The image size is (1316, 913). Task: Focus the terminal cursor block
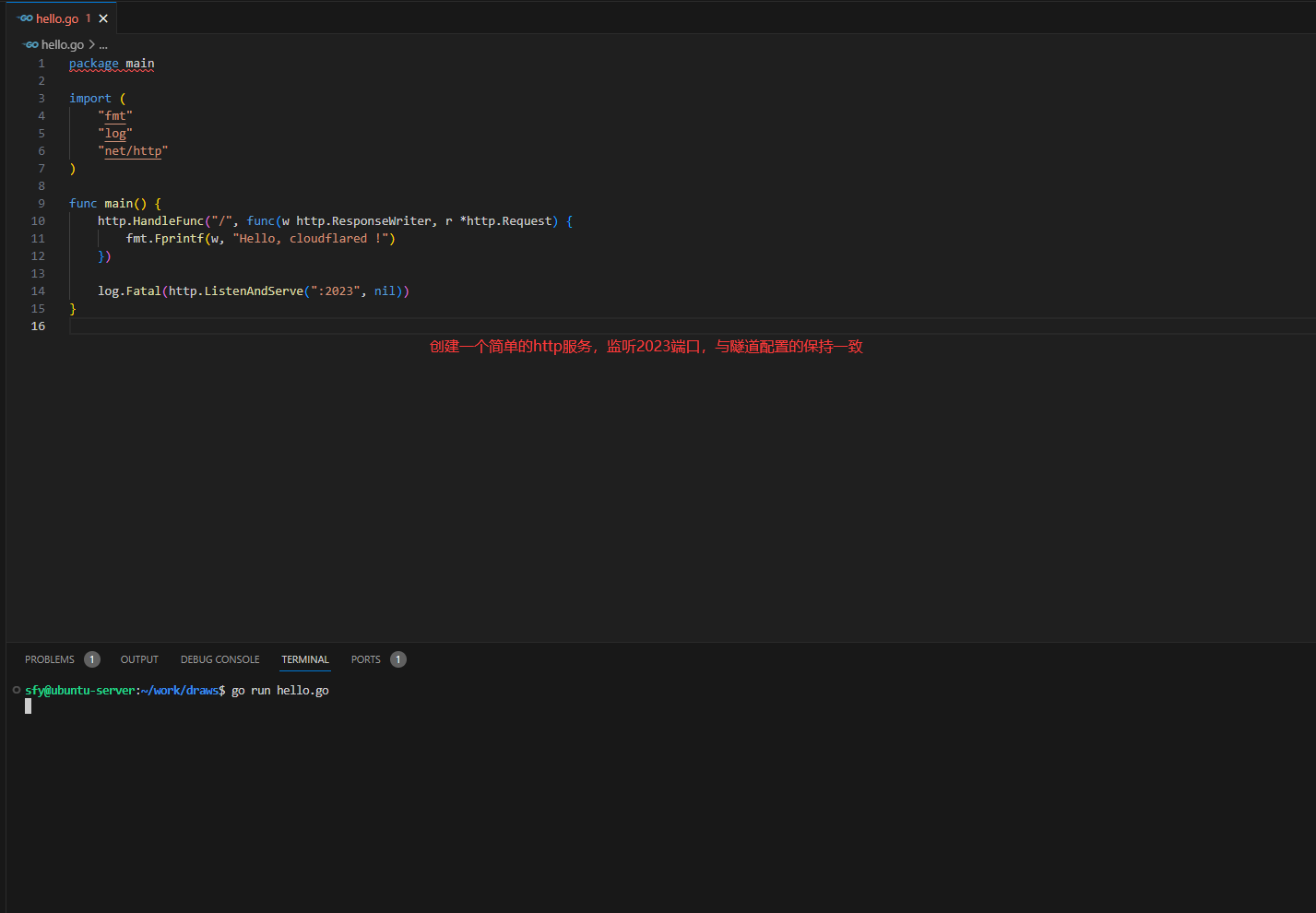tap(29, 706)
